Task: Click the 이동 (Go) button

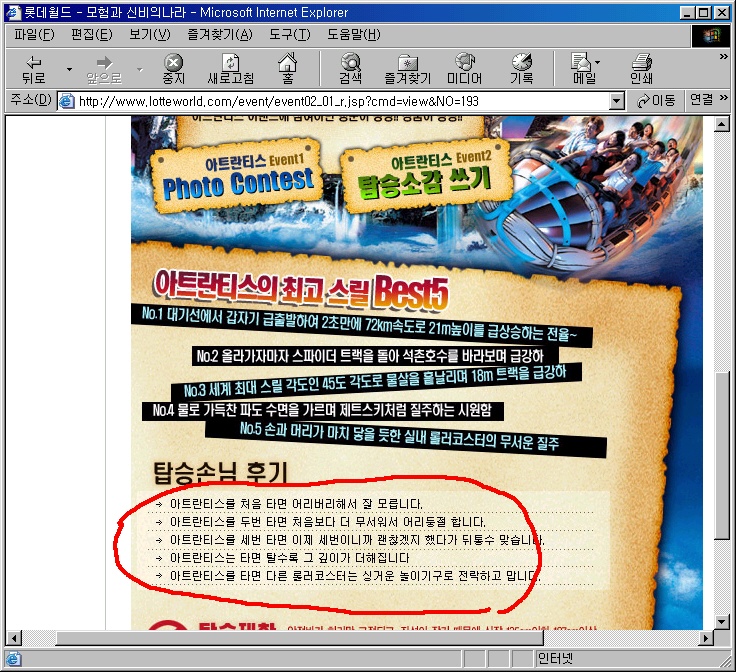Action: pyautogui.click(x=656, y=100)
